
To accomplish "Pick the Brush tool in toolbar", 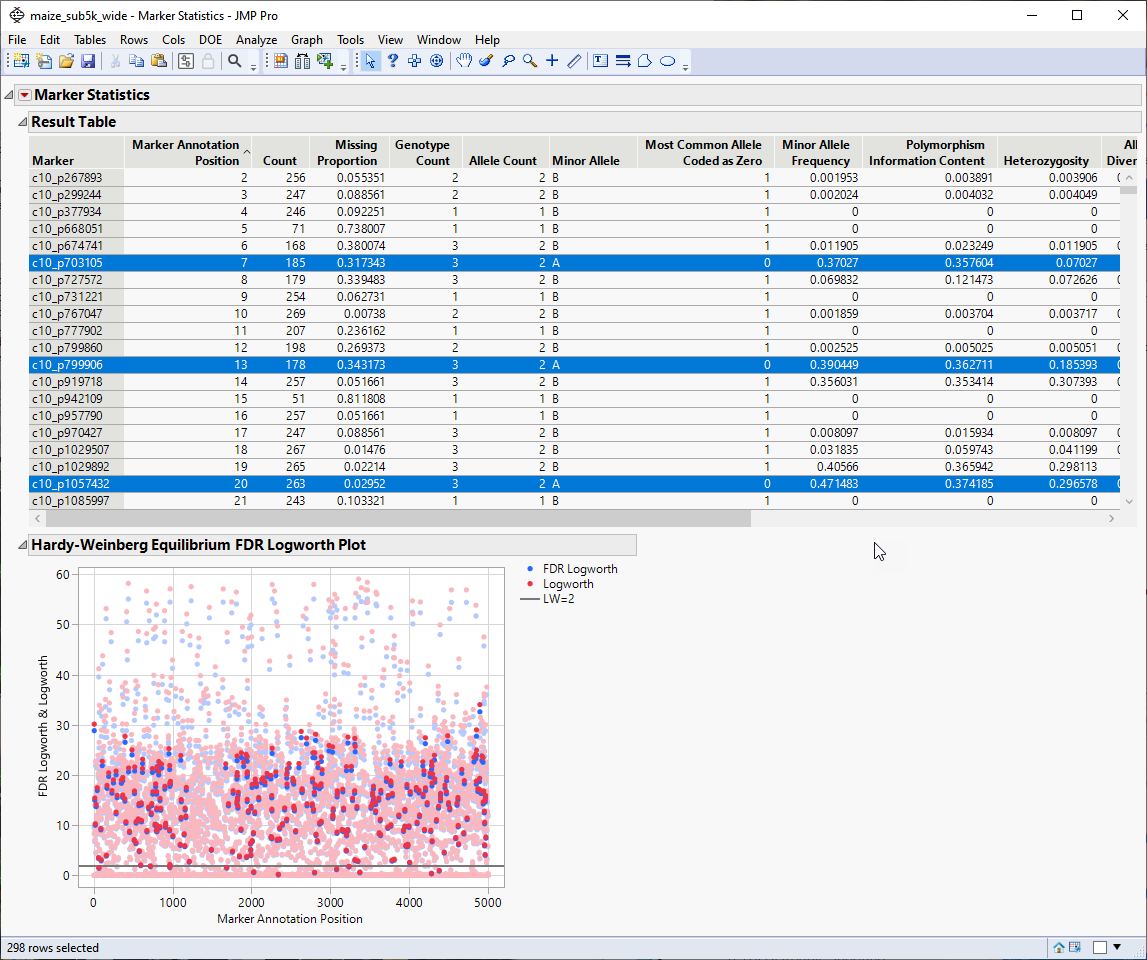I will click(486, 61).
